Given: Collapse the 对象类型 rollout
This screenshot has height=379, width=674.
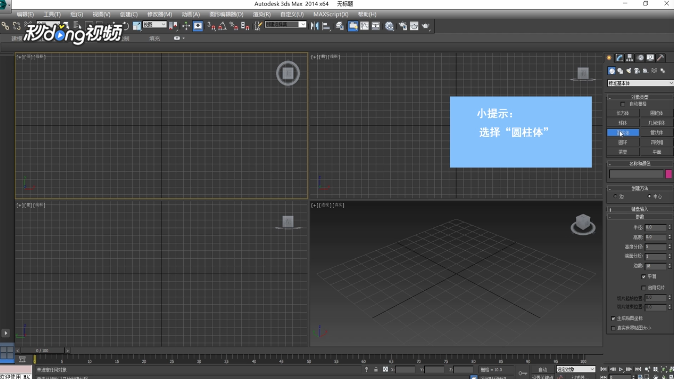Looking at the screenshot, I should 640,97.
